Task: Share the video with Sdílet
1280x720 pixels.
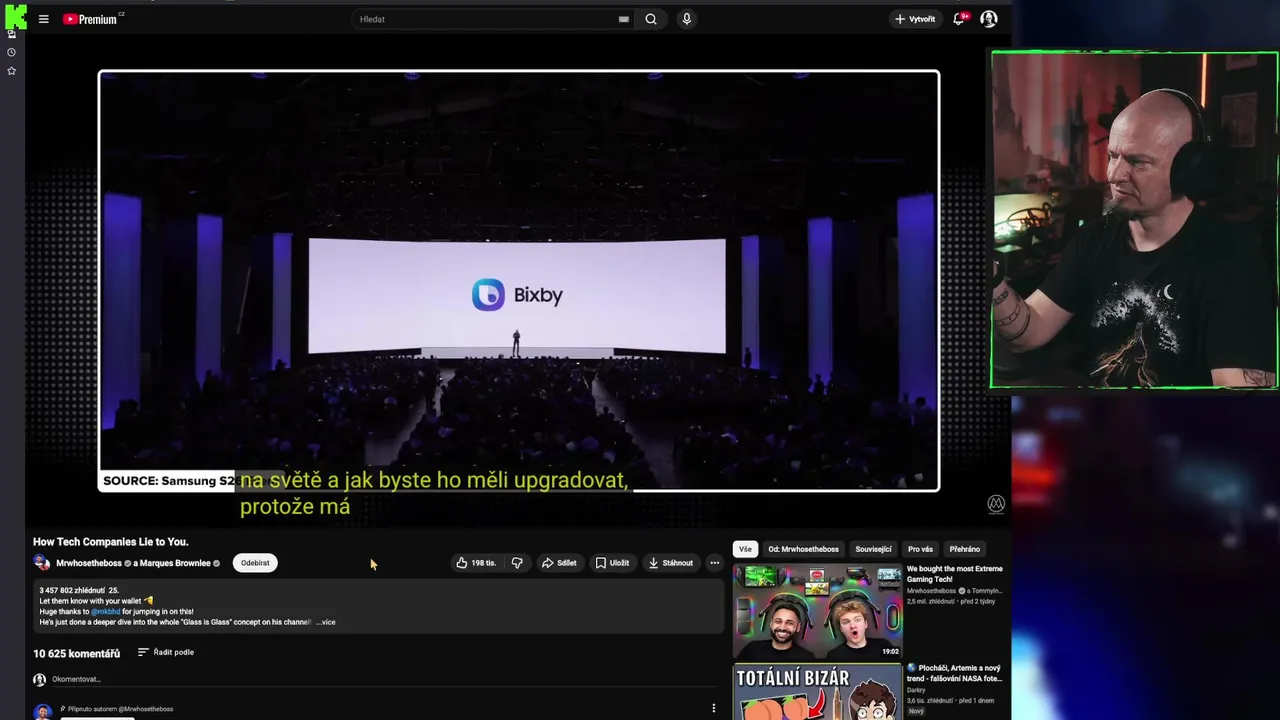Action: tap(559, 563)
